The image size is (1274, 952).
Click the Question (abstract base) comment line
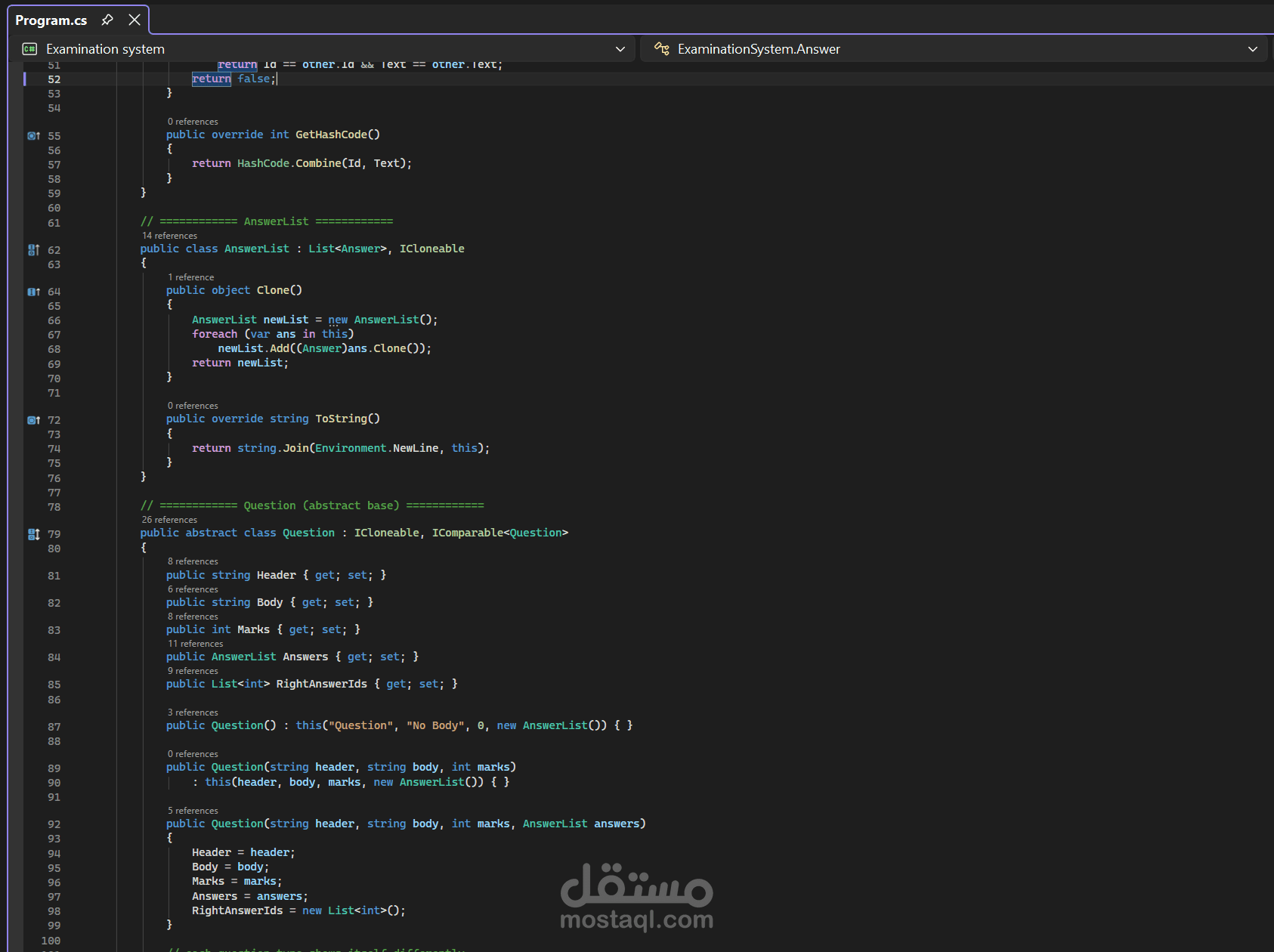[x=312, y=505]
